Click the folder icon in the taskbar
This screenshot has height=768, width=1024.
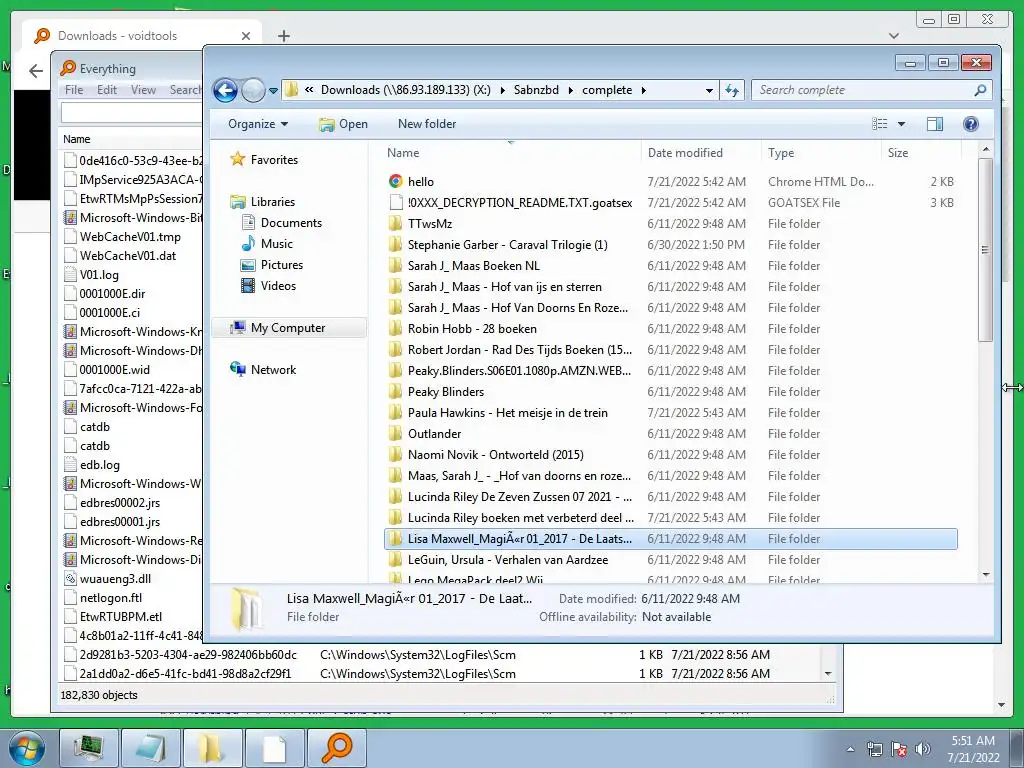click(x=212, y=748)
